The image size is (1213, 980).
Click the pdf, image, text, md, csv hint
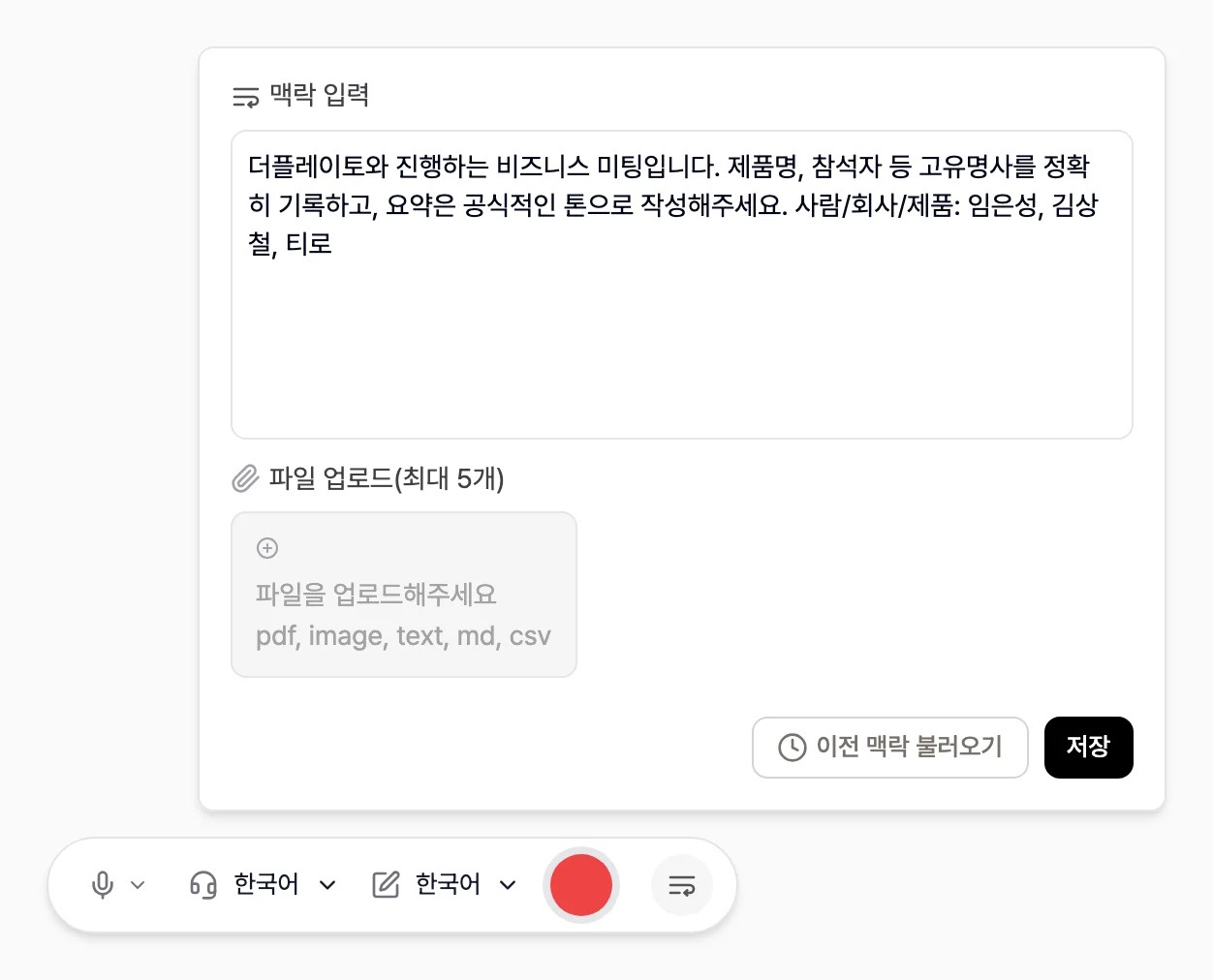pos(403,636)
